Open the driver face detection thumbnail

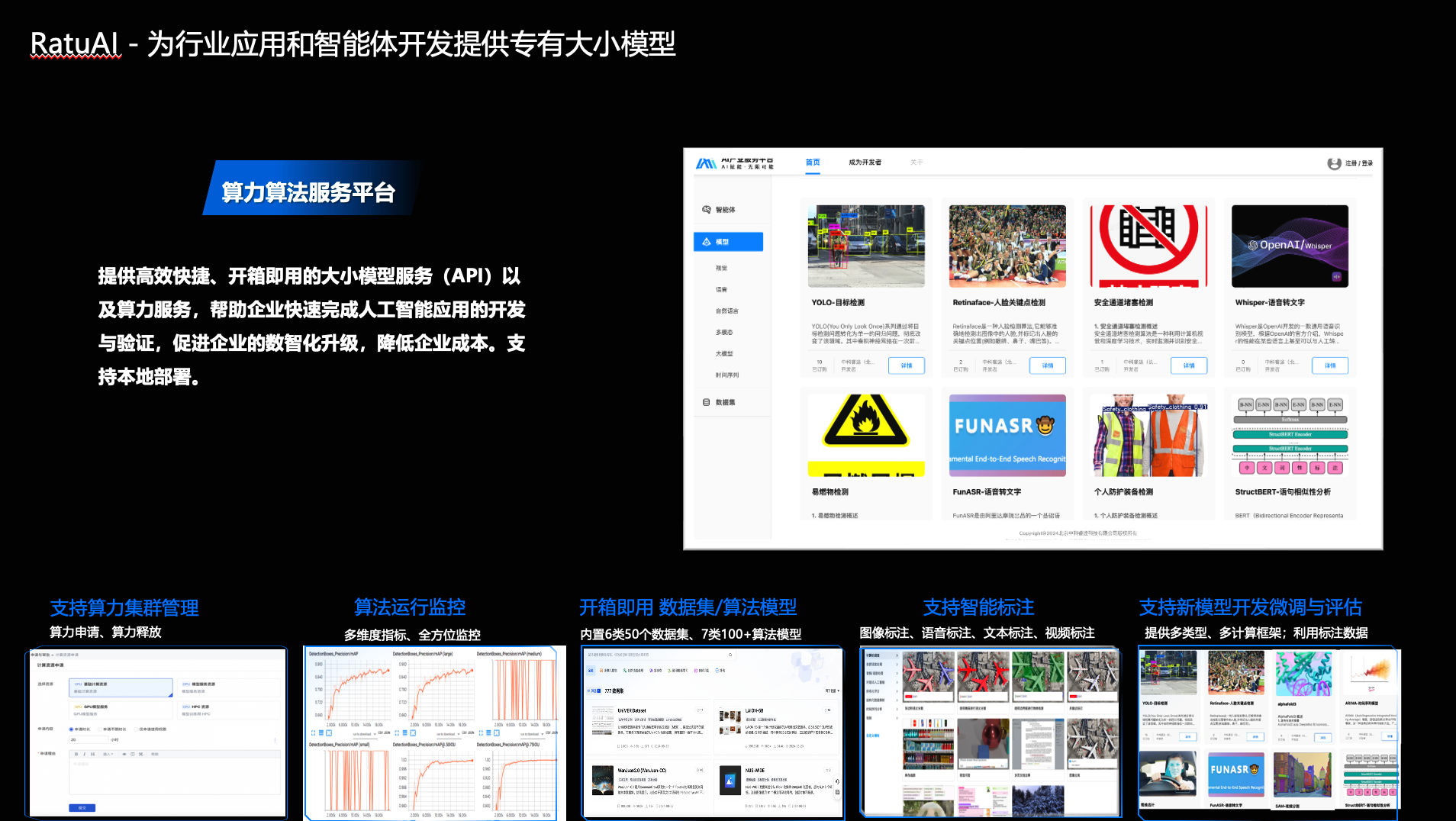point(1168,774)
